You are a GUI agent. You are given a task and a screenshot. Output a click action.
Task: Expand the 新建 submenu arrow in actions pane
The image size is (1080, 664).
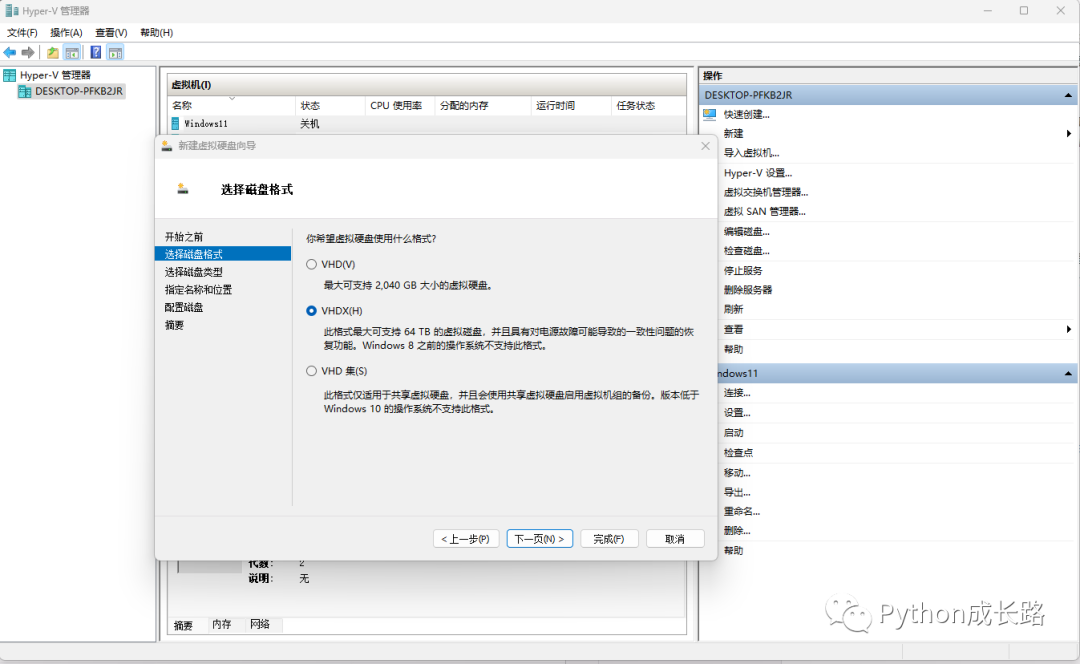point(1069,134)
